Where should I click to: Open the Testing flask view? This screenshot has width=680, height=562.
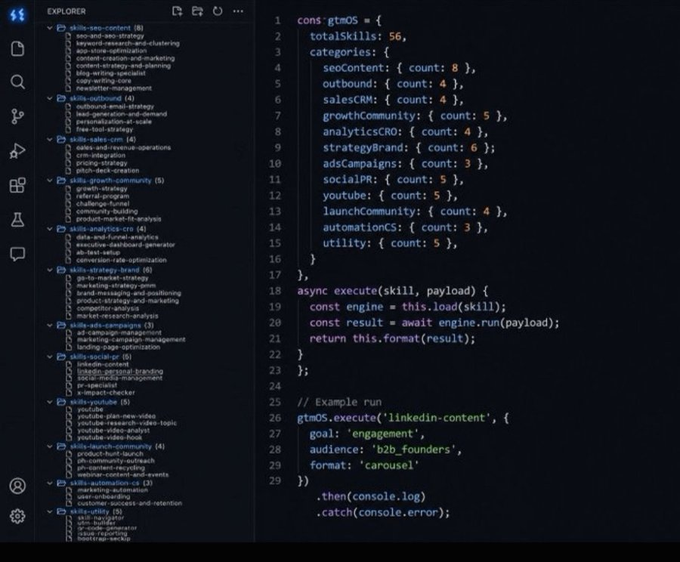pos(17,219)
